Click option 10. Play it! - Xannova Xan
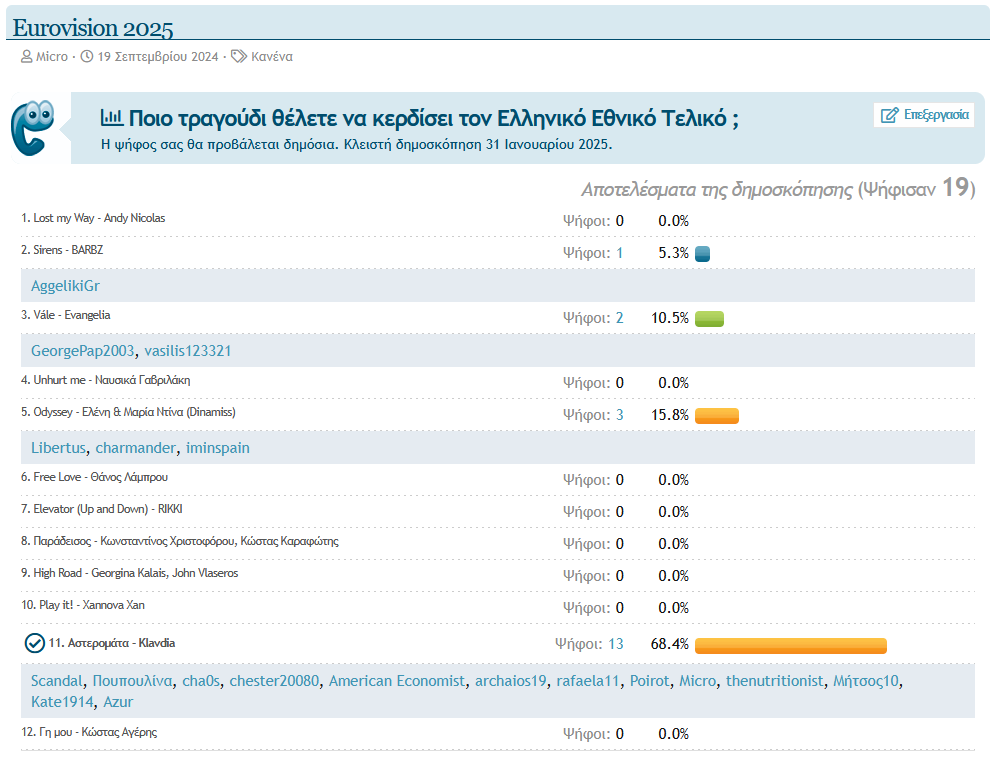Screen dimensions: 993x767 point(83,605)
